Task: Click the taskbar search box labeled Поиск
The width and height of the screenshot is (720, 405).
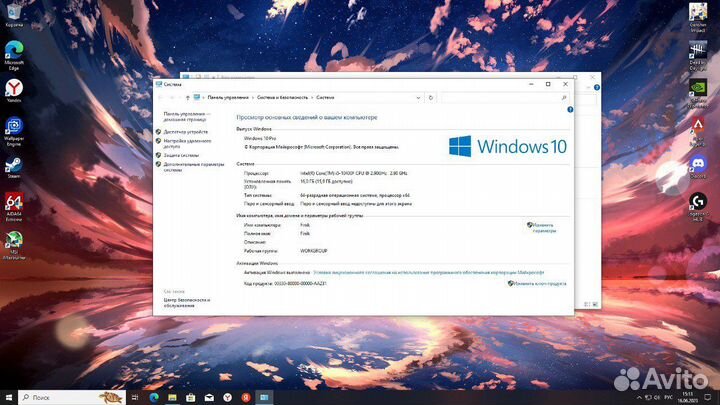Action: [72, 397]
